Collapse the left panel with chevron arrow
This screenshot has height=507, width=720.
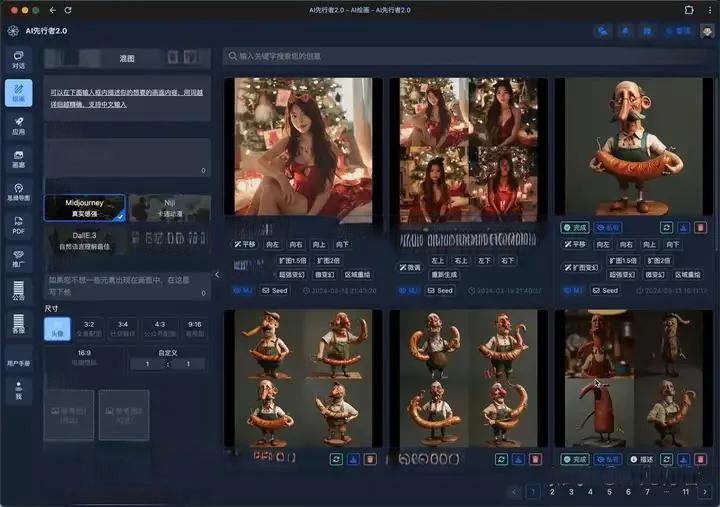(218, 275)
